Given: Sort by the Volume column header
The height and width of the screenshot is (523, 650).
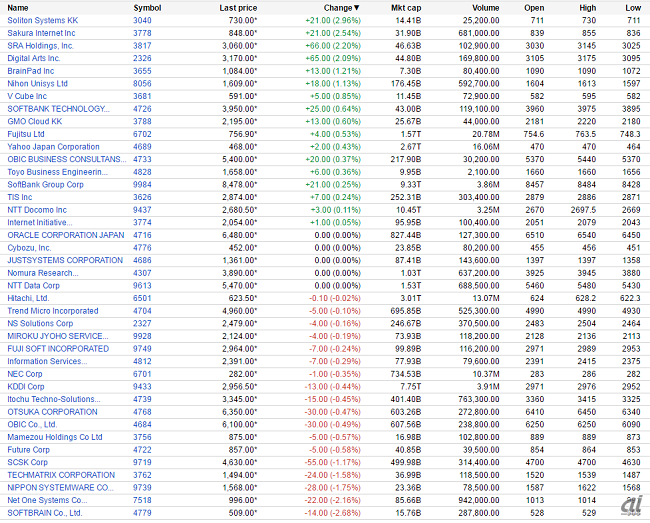Looking at the screenshot, I should (x=485, y=8).
